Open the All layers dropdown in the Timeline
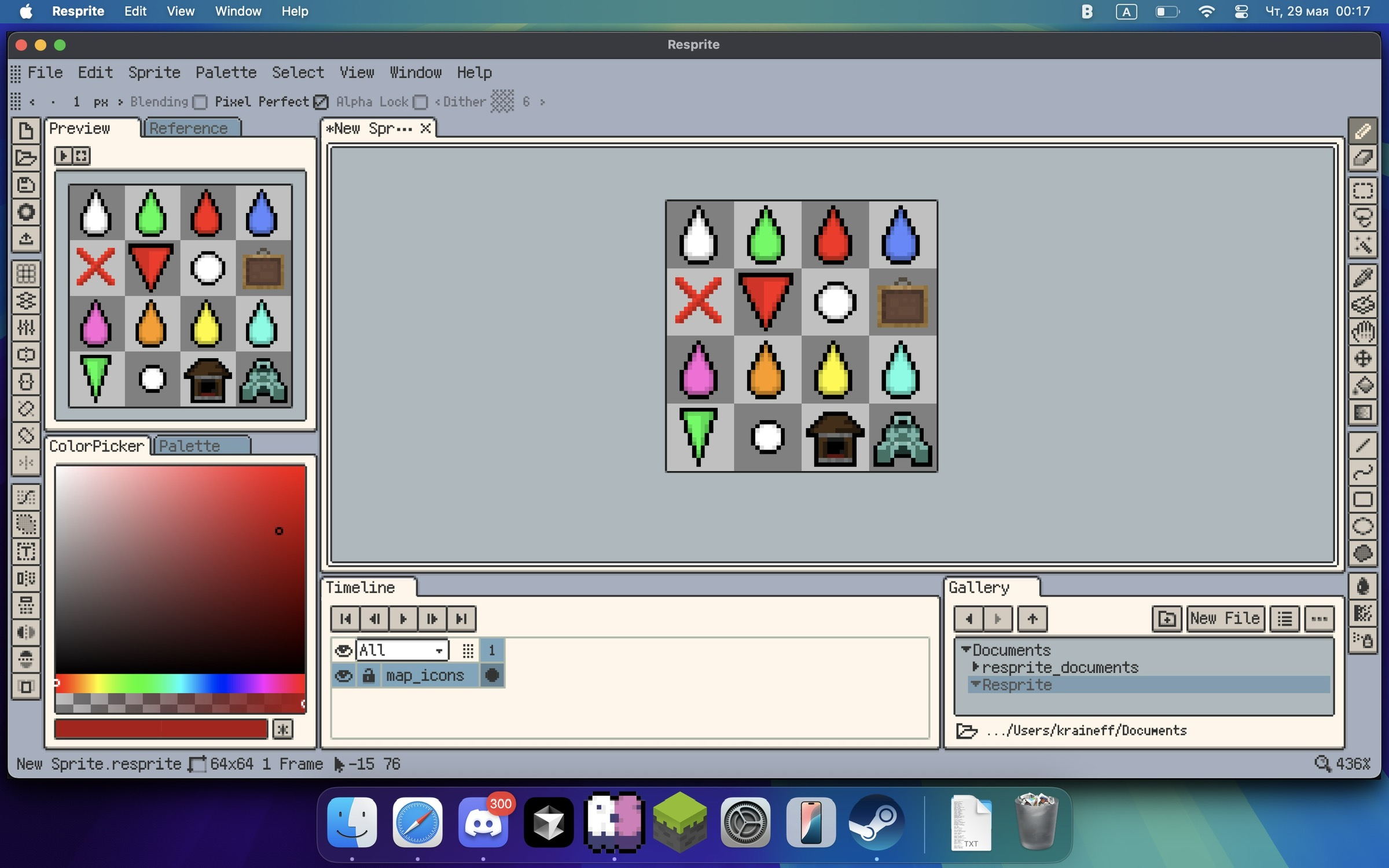Image resolution: width=1389 pixels, height=868 pixels. coord(402,650)
